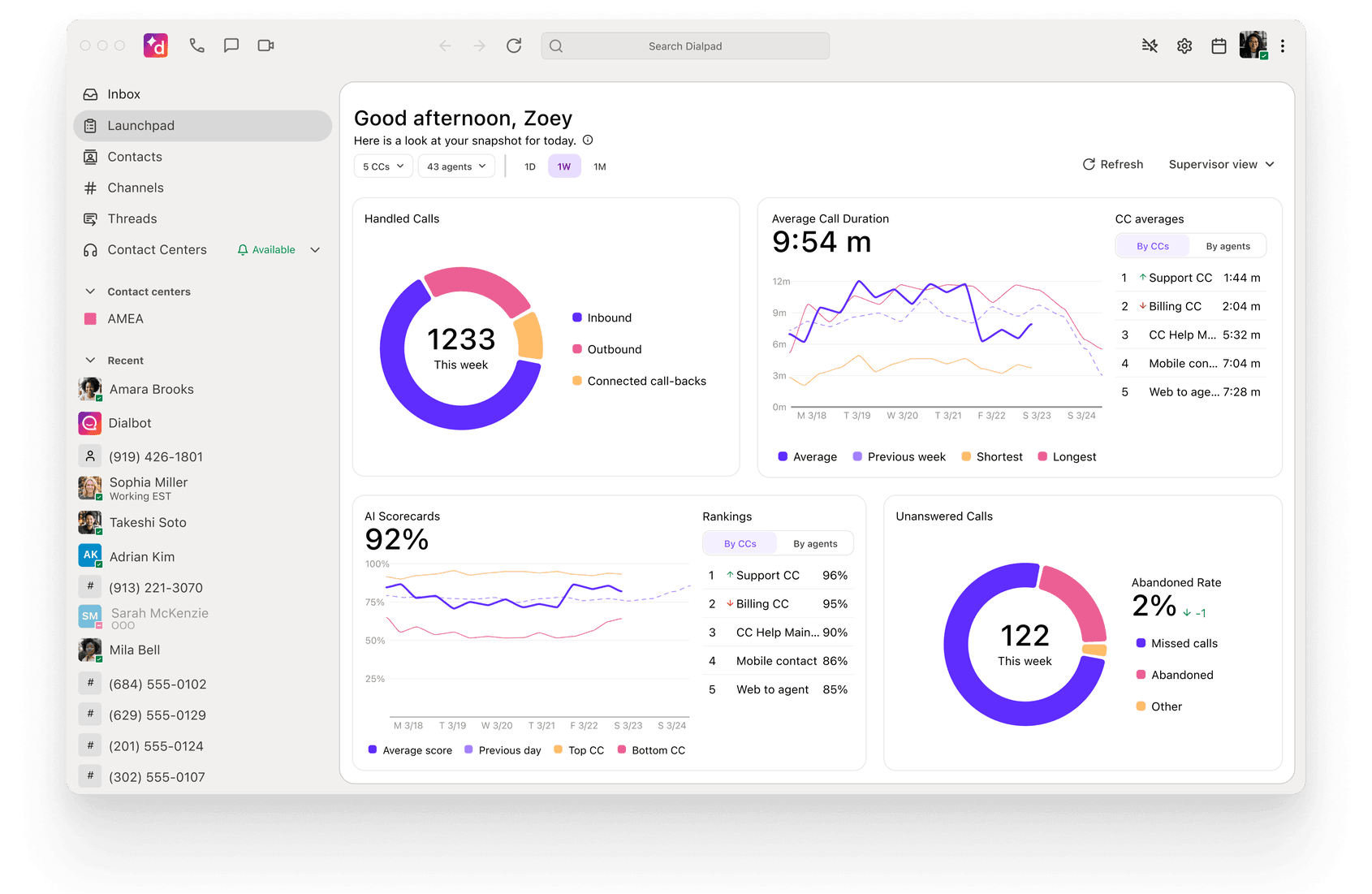Toggle the do-not-disturb muted bell icon
The image size is (1372, 894).
click(x=1150, y=46)
